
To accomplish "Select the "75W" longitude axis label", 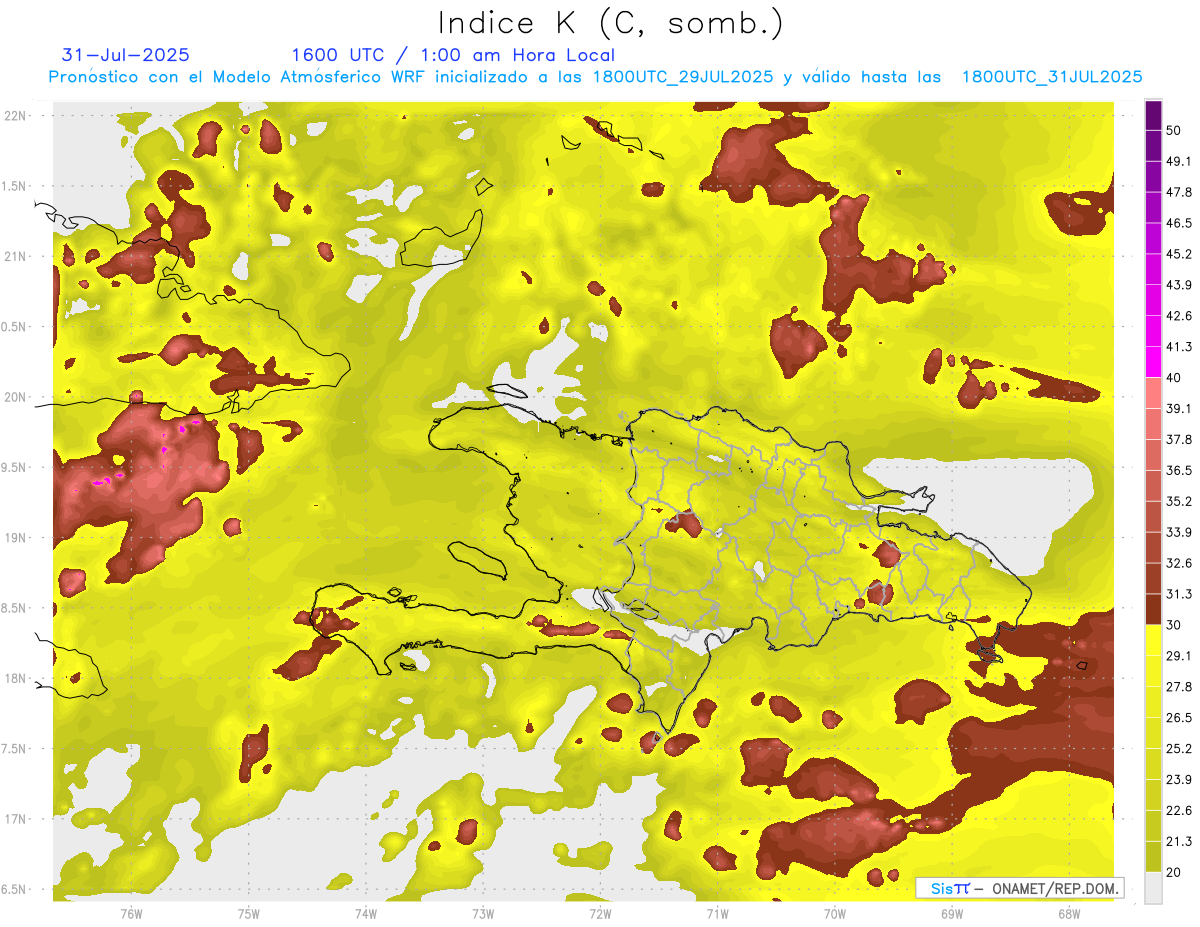I will coord(248,914).
